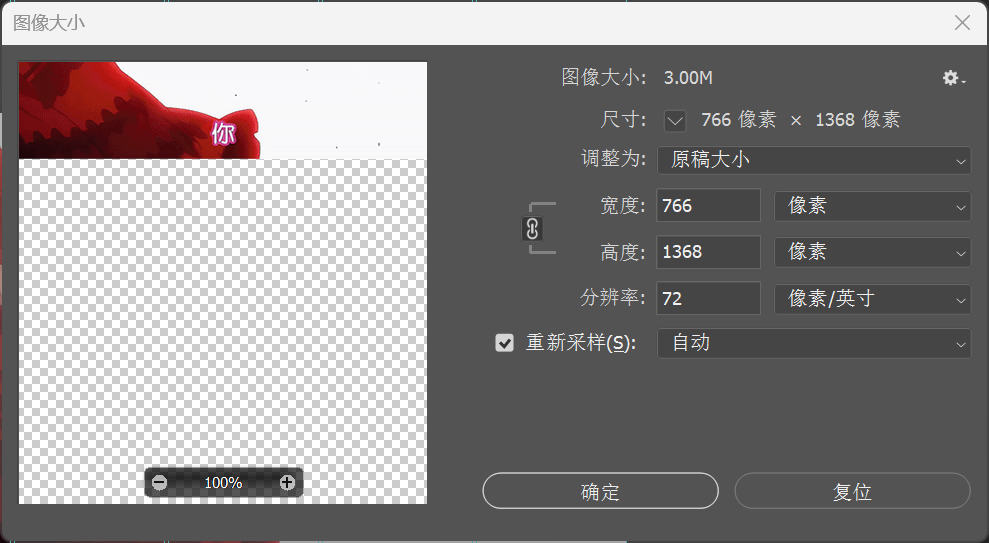
Task: Open the 宽度 unit 像素 dropdown
Action: [872, 206]
